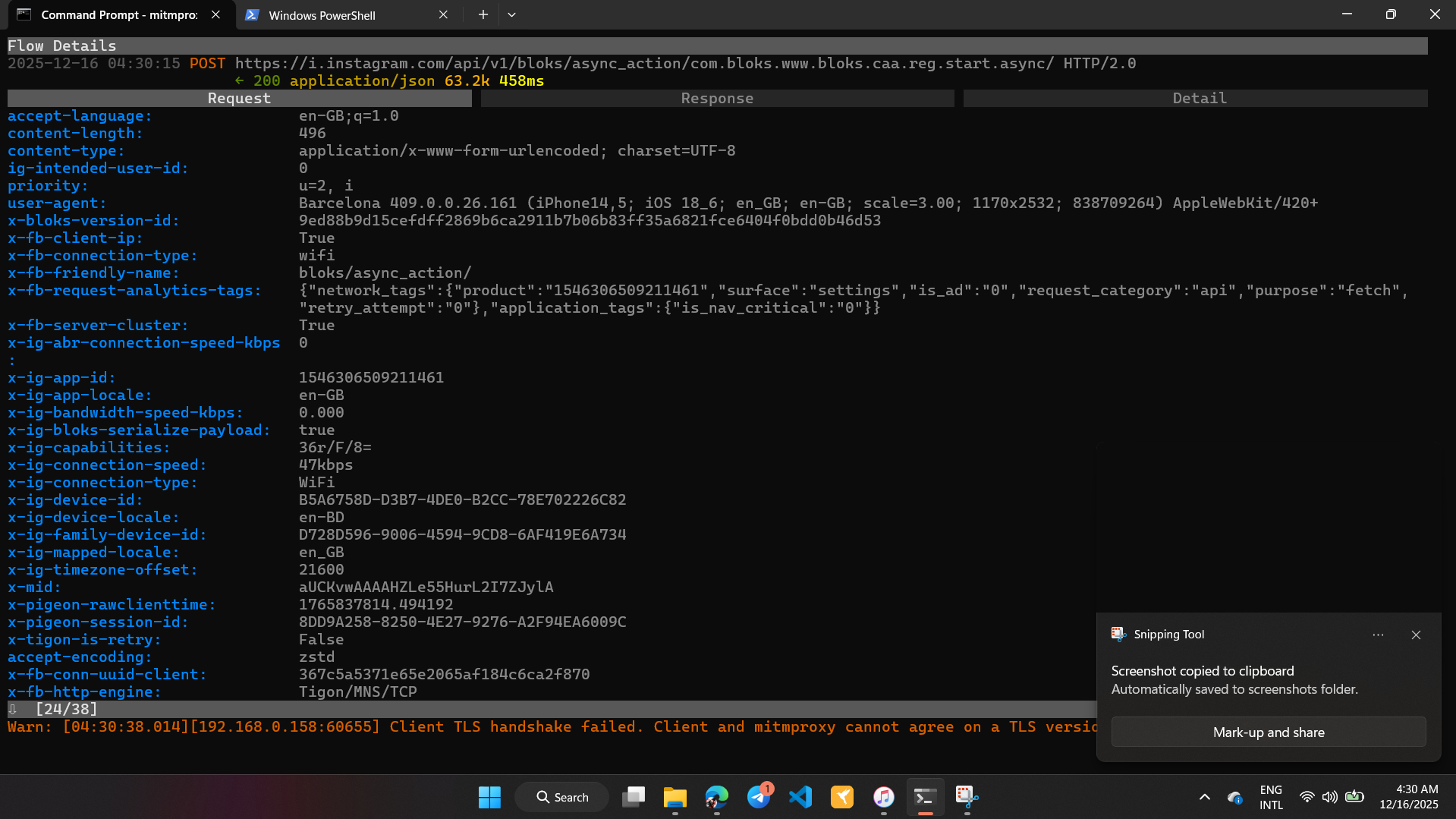Show hidden system tray icons
Screen dimensions: 1456x819
pyautogui.click(x=1204, y=797)
